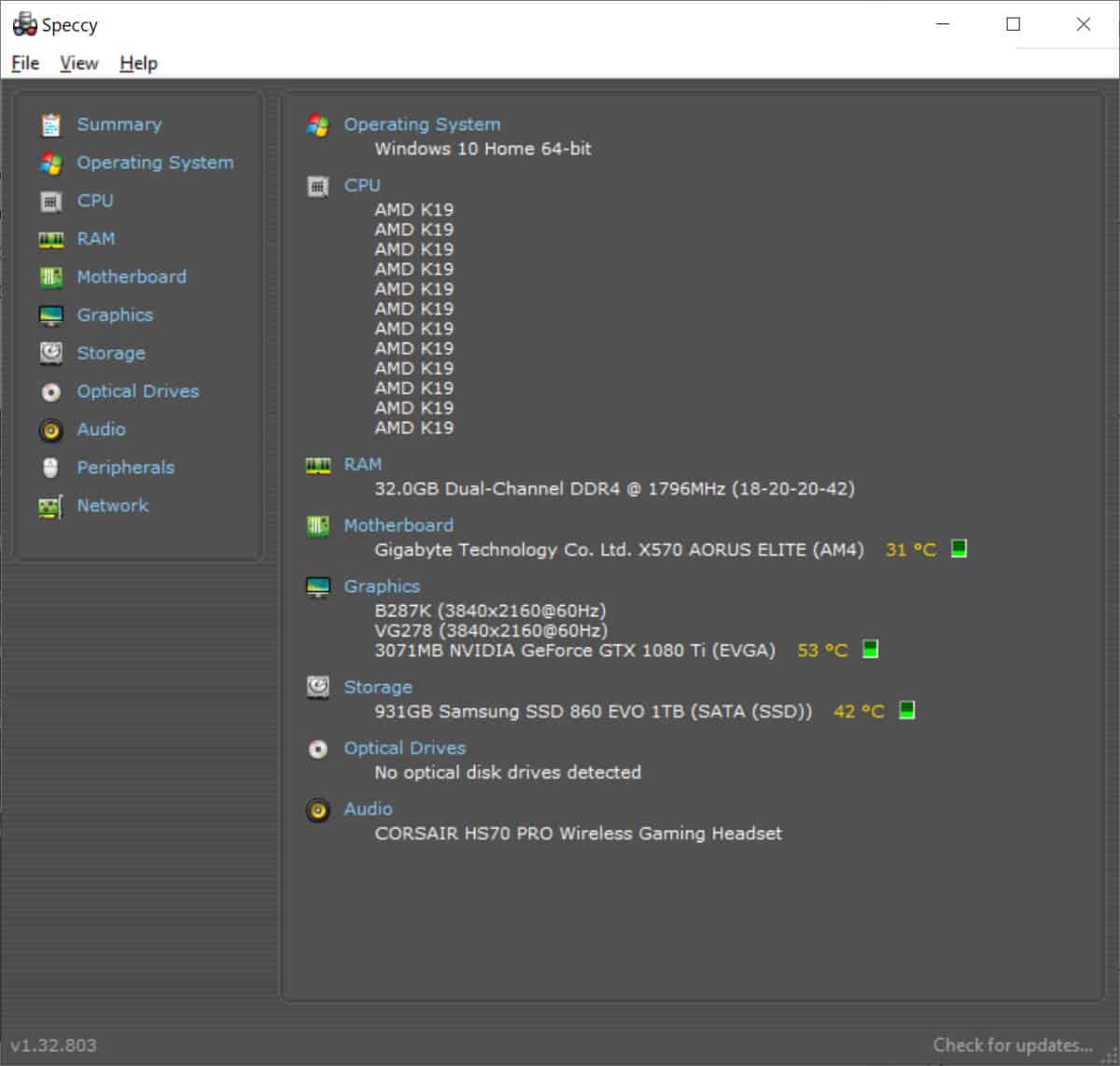Screen dimensions: 1120x1066
Task: Click the chip icon beside CPU heading in summary
Action: pyautogui.click(x=318, y=186)
